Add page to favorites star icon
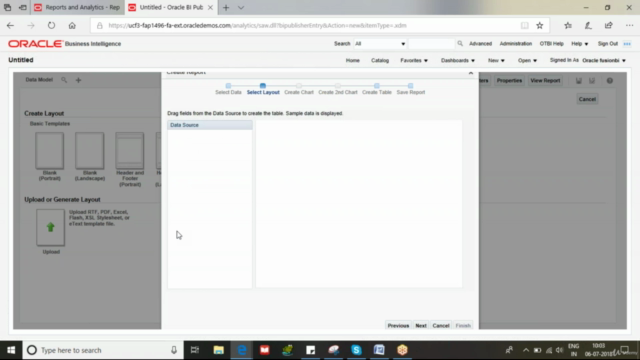This screenshot has height=360, width=640. 540,25
